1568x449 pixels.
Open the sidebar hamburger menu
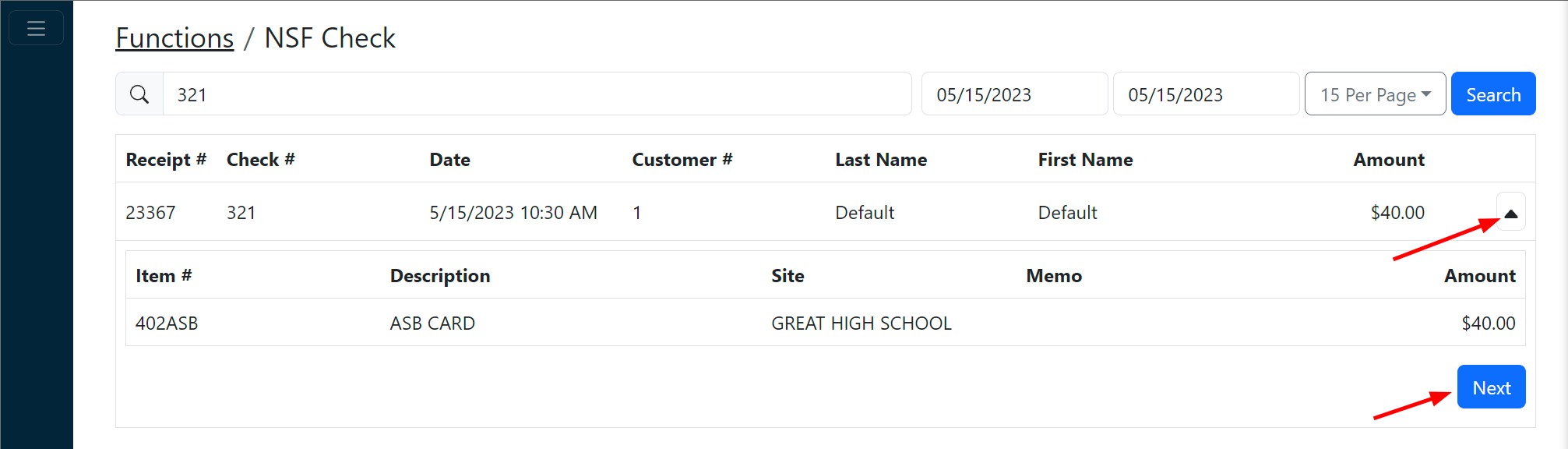(36, 27)
